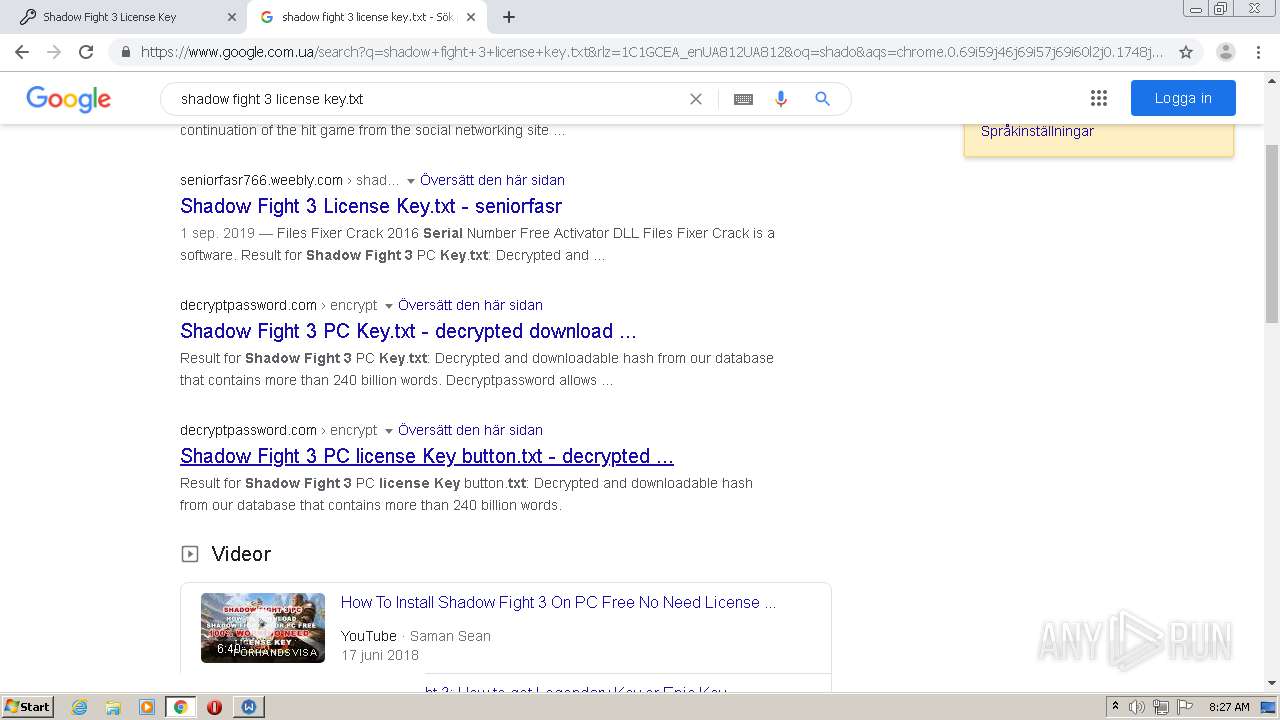This screenshot has height=720, width=1280.
Task: Open Shadow Fight 3 License Key.txt - seniorfasr
Action: [371, 206]
